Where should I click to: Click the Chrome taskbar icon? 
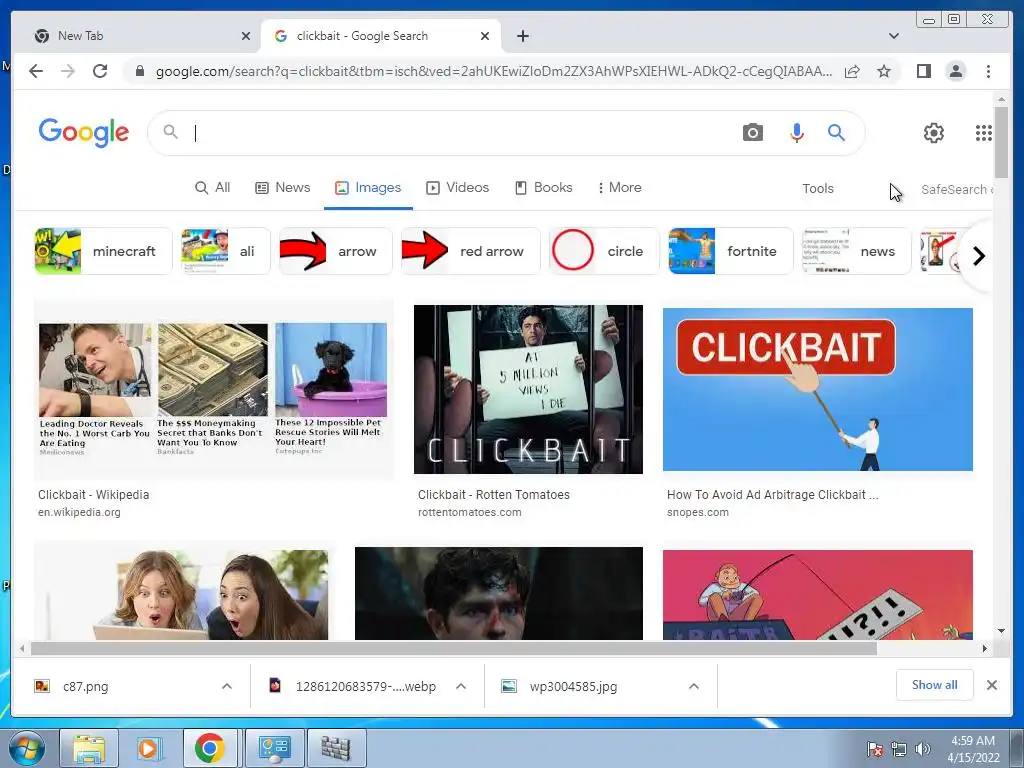[x=209, y=748]
